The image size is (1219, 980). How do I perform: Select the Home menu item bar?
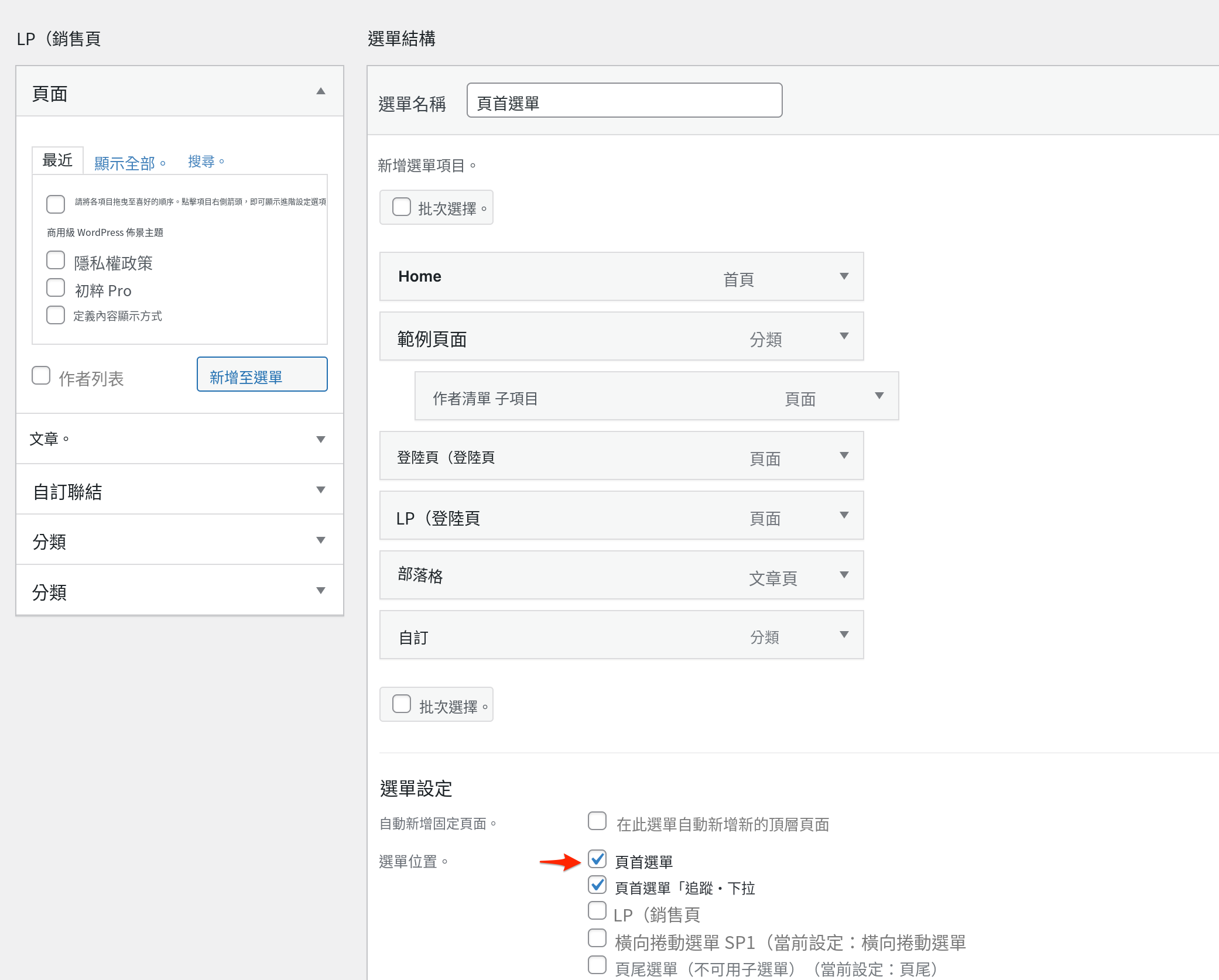point(622,276)
